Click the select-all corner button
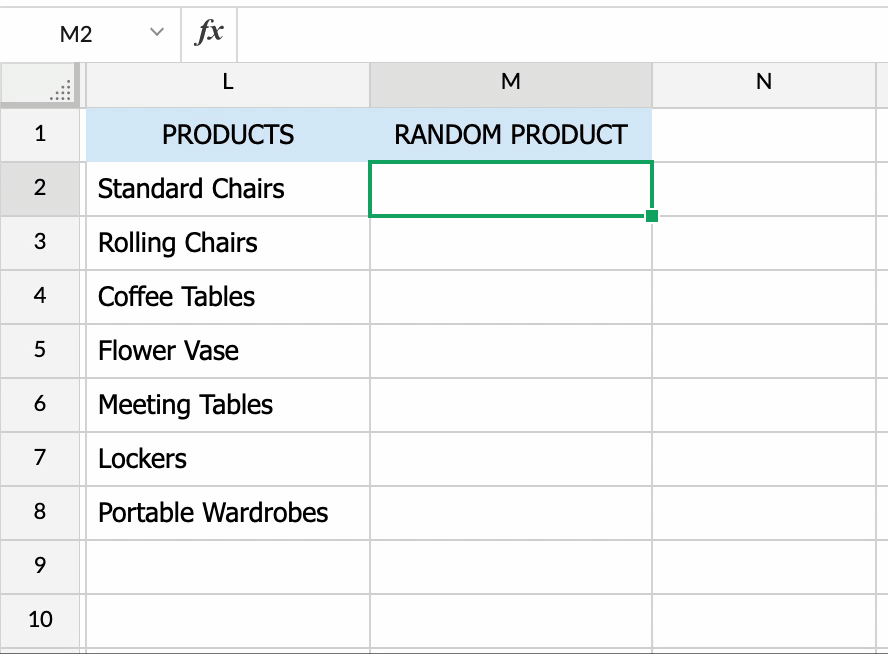 coord(40,85)
